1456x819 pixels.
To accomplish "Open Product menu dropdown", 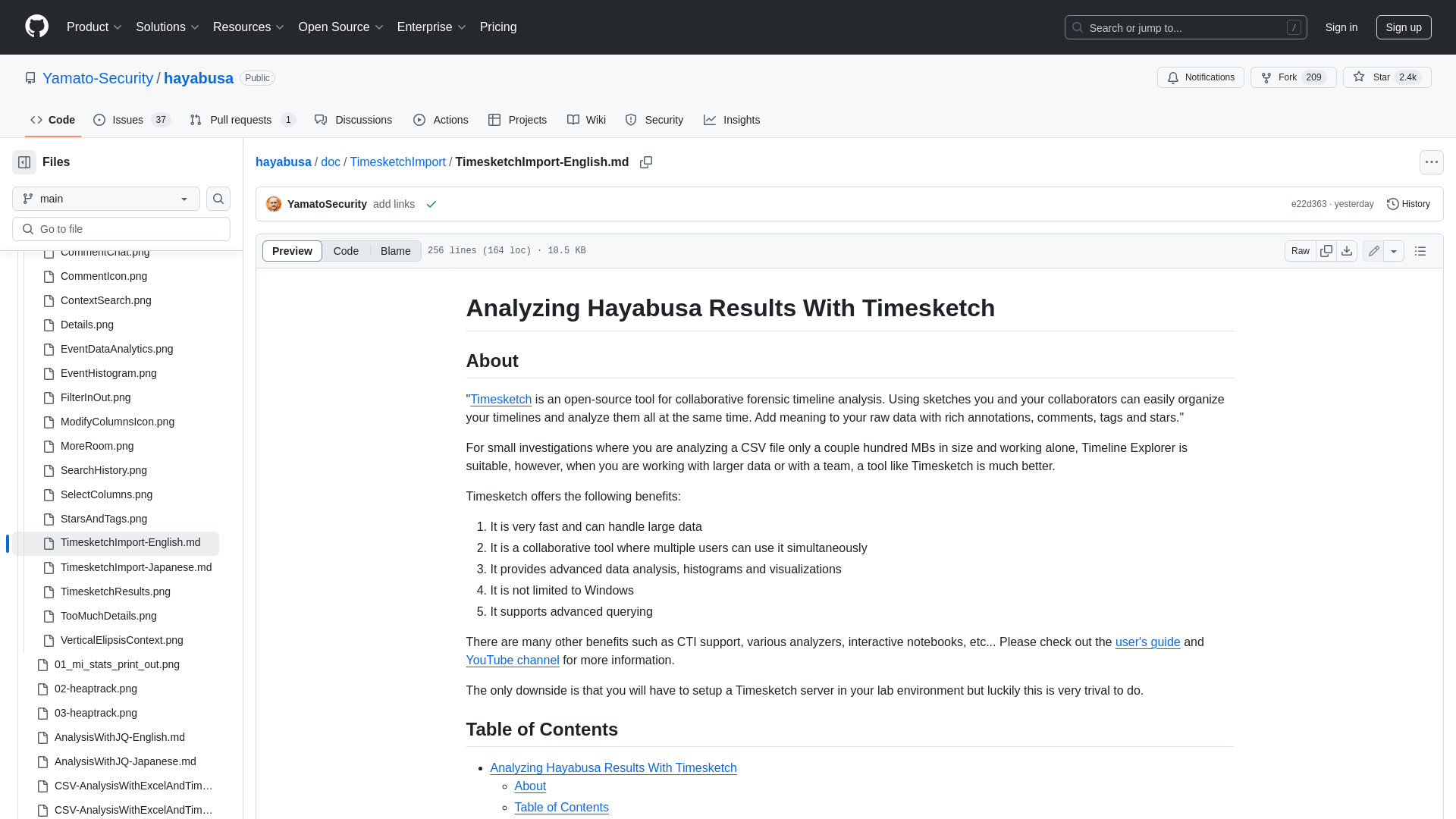I will click(x=94, y=27).
